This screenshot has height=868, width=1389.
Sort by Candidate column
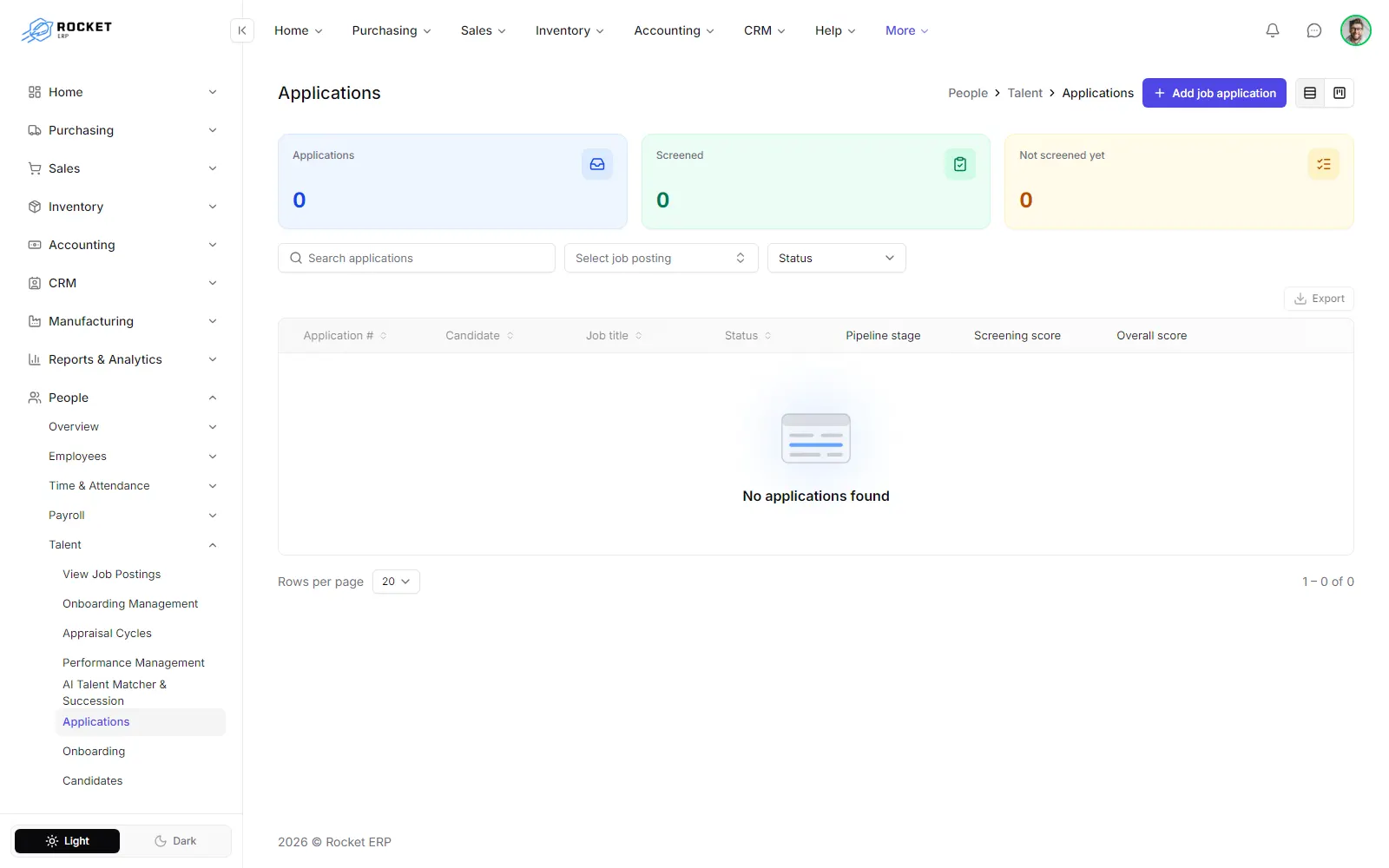[479, 336]
